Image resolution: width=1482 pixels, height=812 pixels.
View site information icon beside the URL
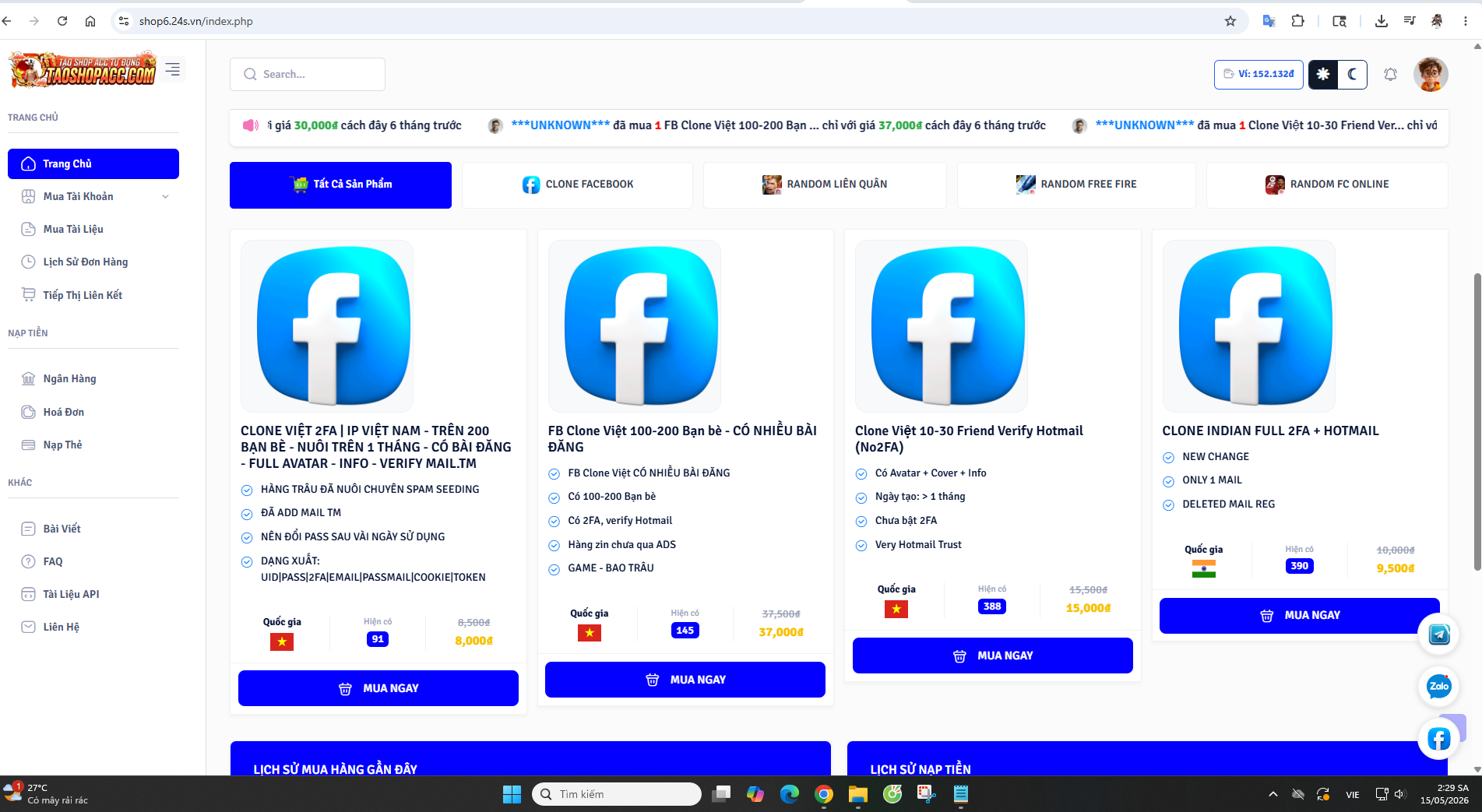coord(124,21)
